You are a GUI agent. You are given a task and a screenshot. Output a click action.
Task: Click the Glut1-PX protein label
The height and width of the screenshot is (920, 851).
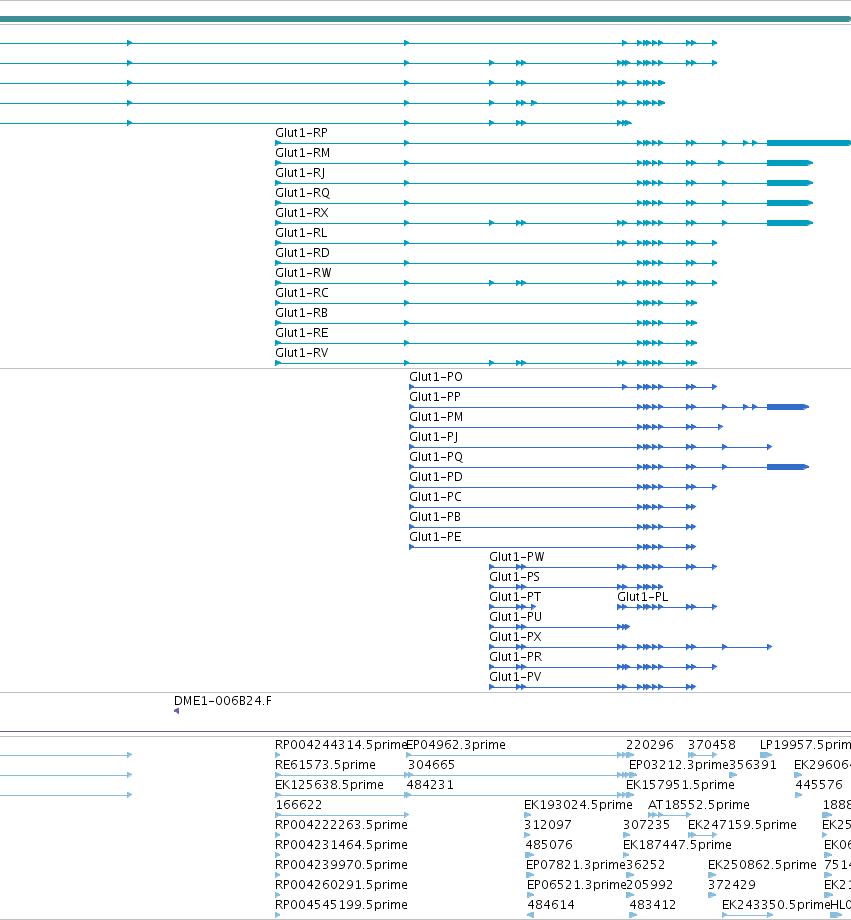point(515,636)
